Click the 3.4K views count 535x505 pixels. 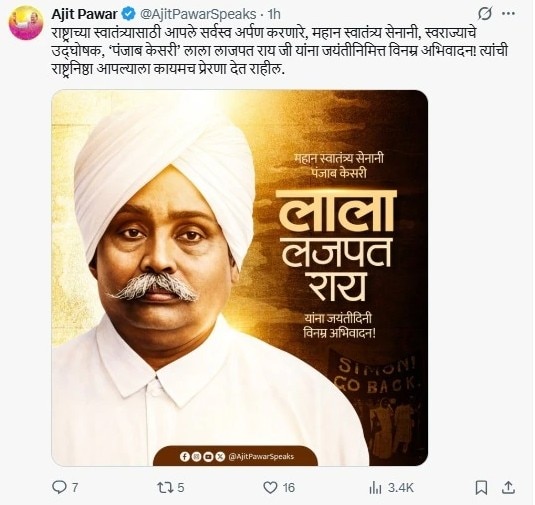point(401,488)
